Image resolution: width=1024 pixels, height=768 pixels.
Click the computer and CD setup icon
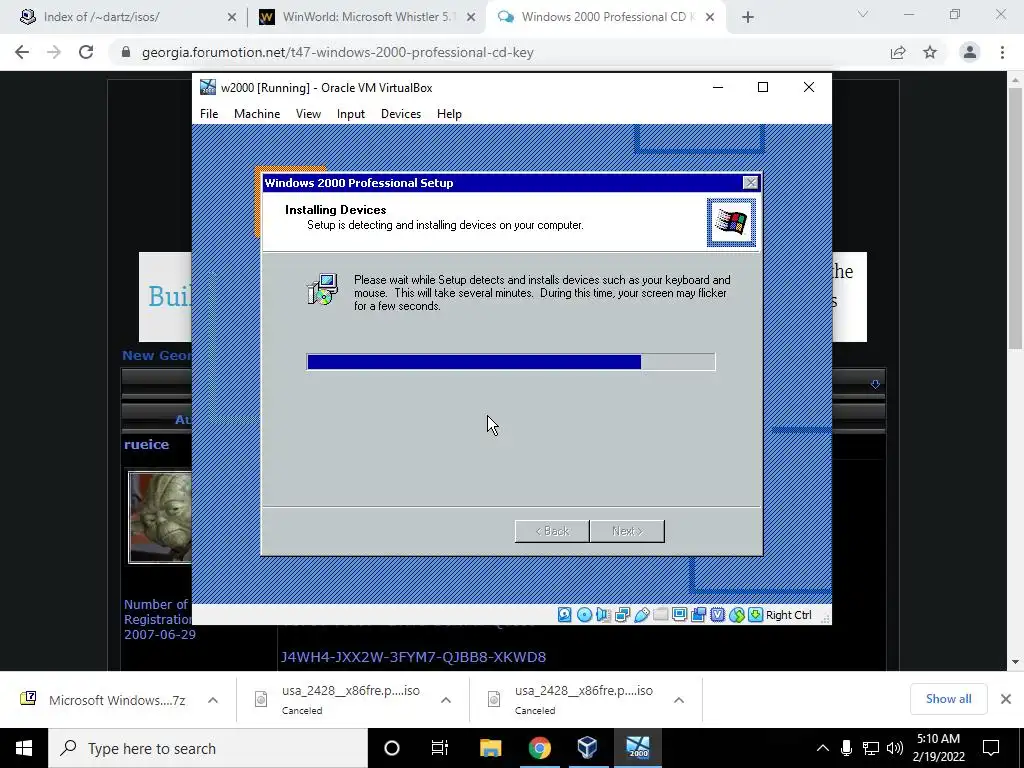(x=323, y=289)
